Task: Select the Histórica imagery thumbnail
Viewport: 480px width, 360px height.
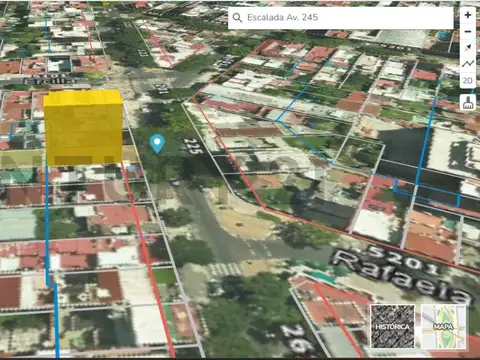Action: tap(393, 326)
